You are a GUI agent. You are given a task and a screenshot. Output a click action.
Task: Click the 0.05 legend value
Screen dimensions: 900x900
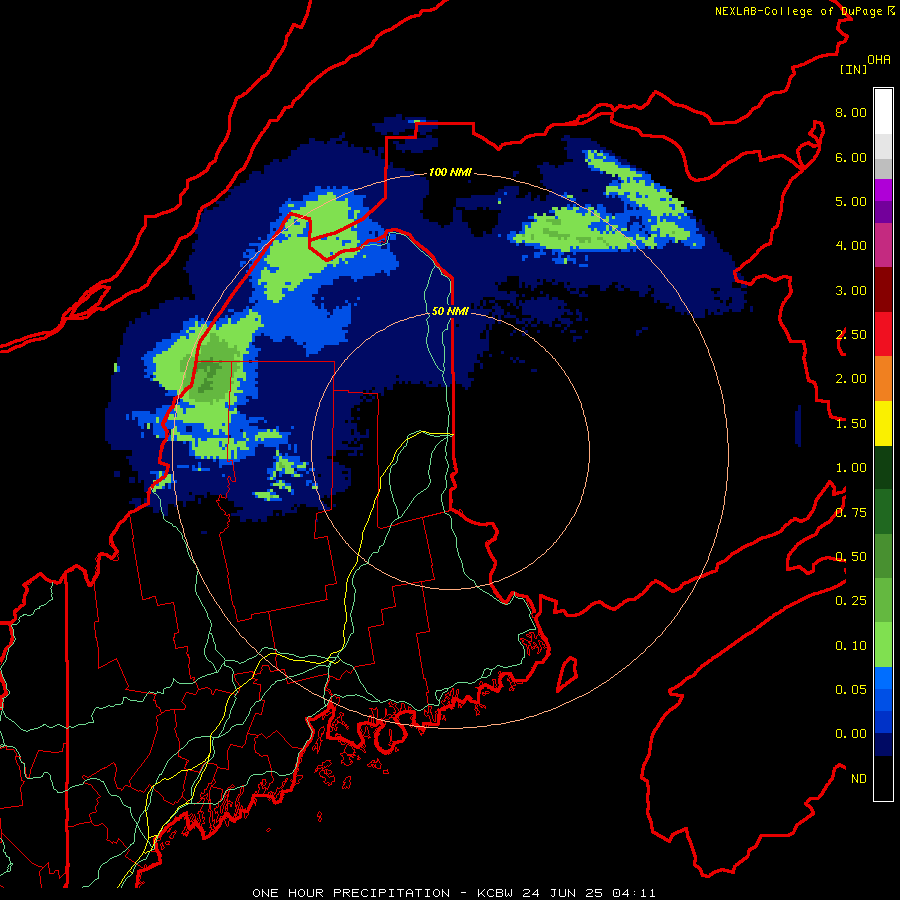(x=851, y=690)
